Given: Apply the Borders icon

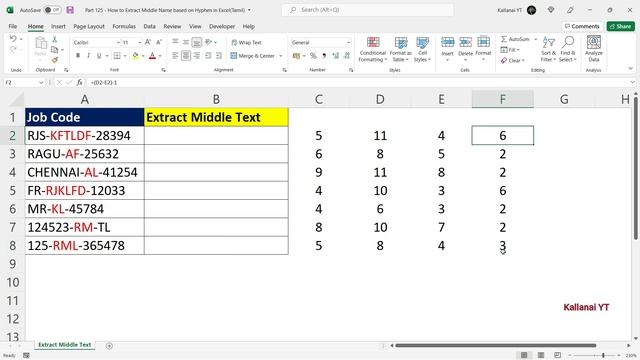Looking at the screenshot, I should tap(117, 56).
